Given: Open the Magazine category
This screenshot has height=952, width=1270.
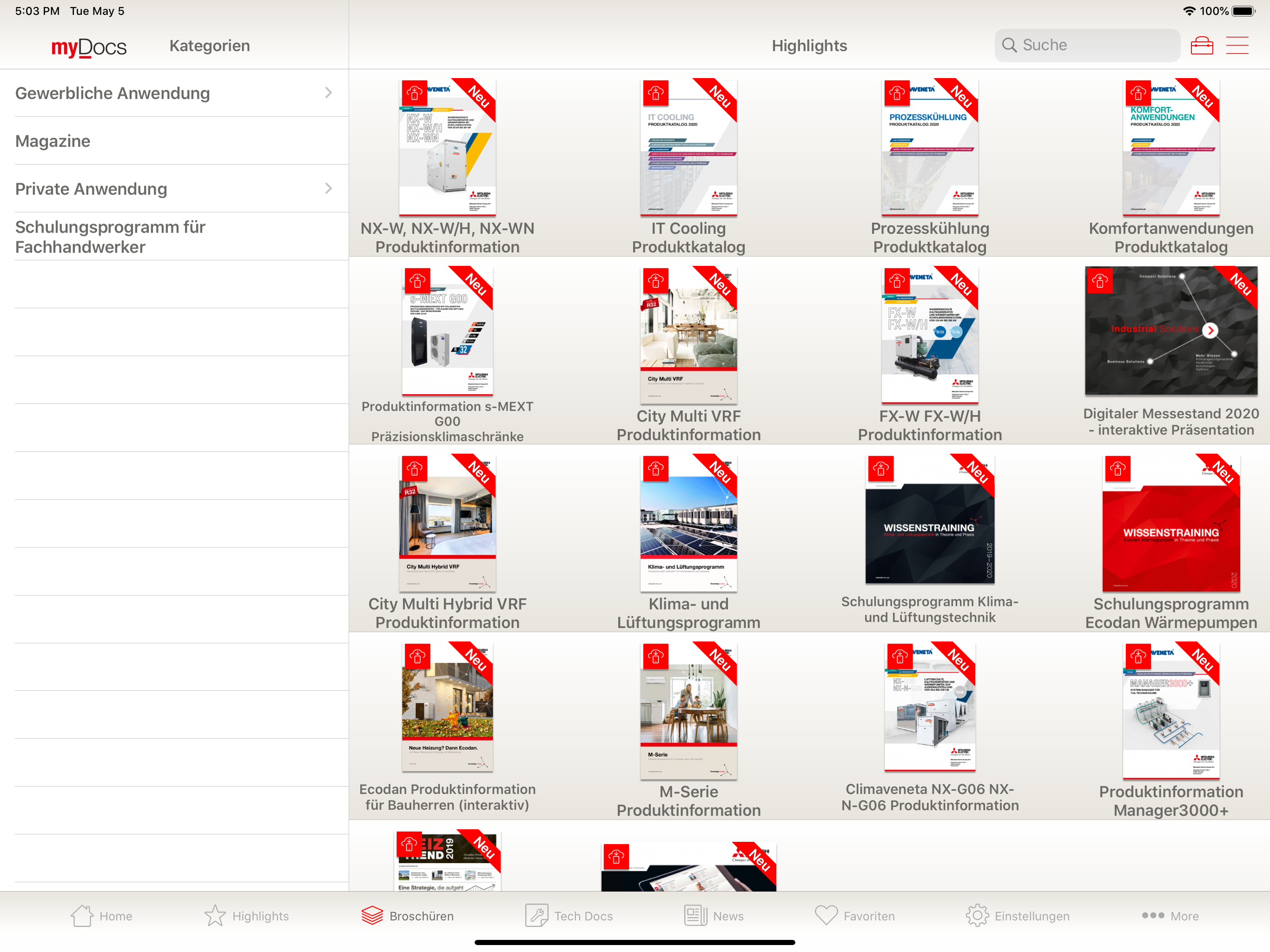Looking at the screenshot, I should [x=174, y=141].
